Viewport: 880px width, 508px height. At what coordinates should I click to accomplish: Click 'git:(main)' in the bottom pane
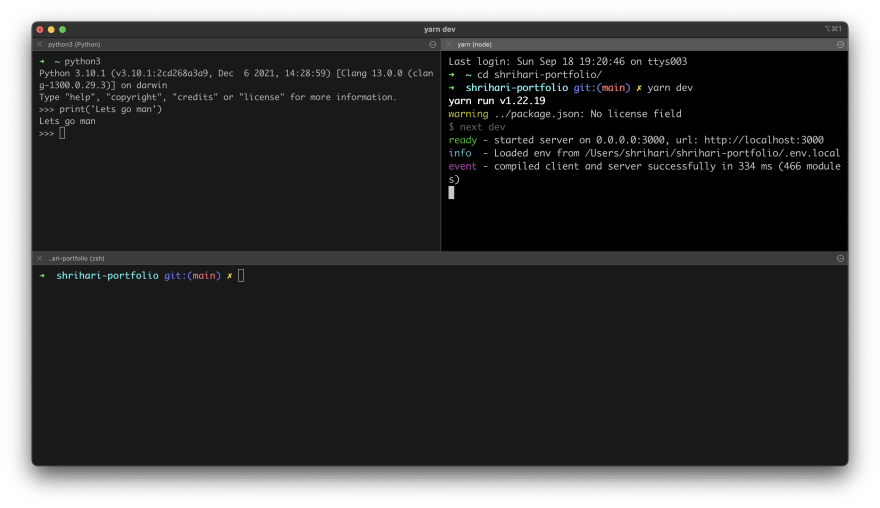point(192,276)
